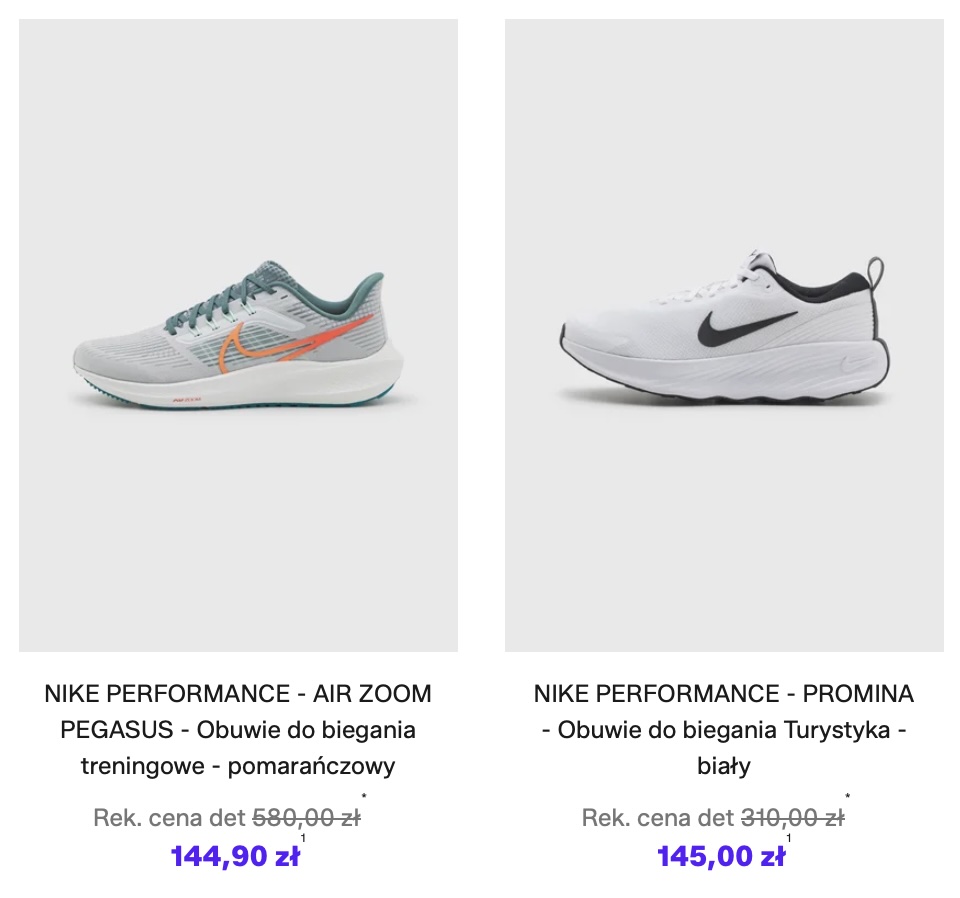
Task: Open the Air Zoom Pegasus shoe image
Action: tap(238, 336)
